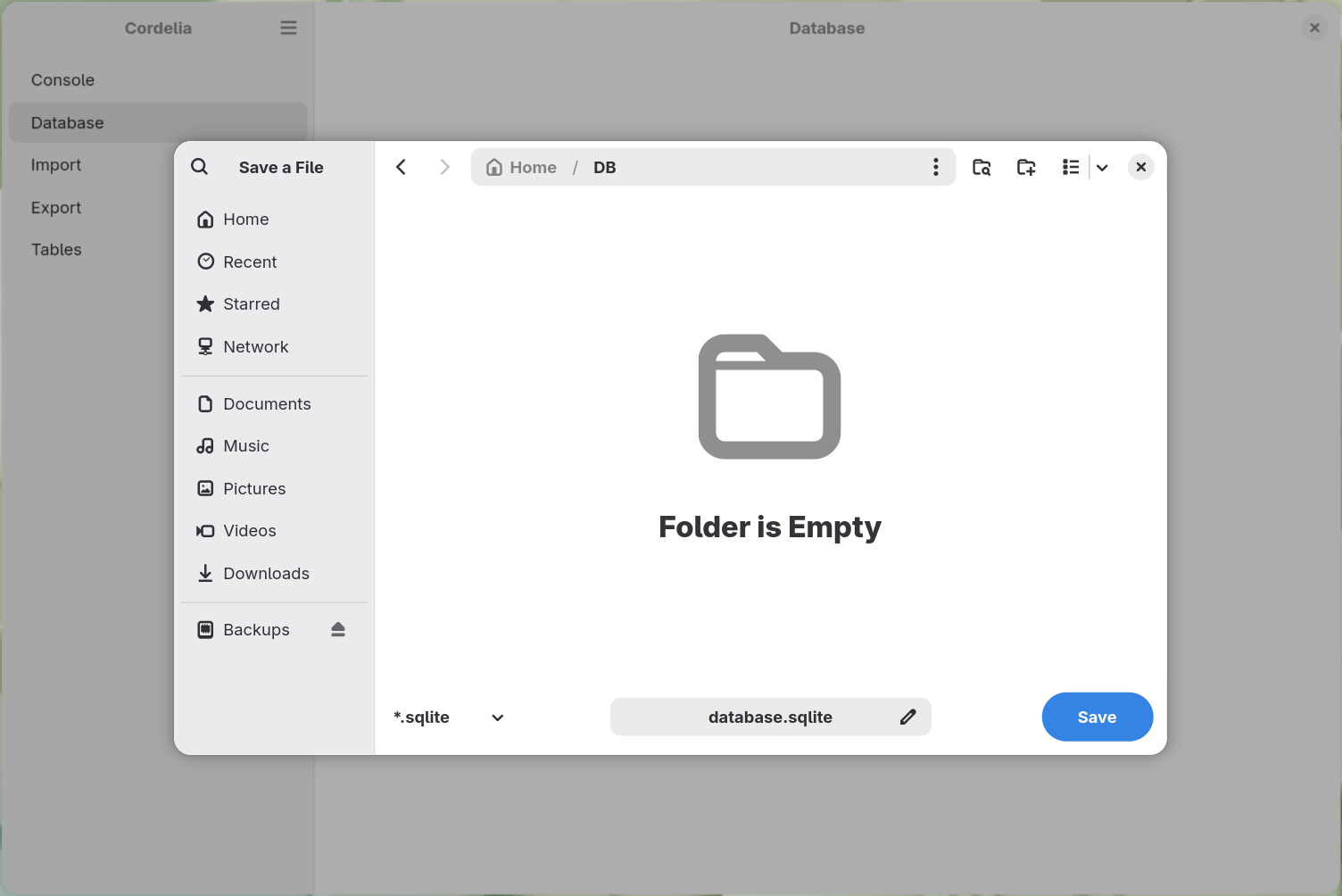The image size is (1342, 896).
Task: Click the search-in-folder toolbar icon
Action: (x=982, y=167)
